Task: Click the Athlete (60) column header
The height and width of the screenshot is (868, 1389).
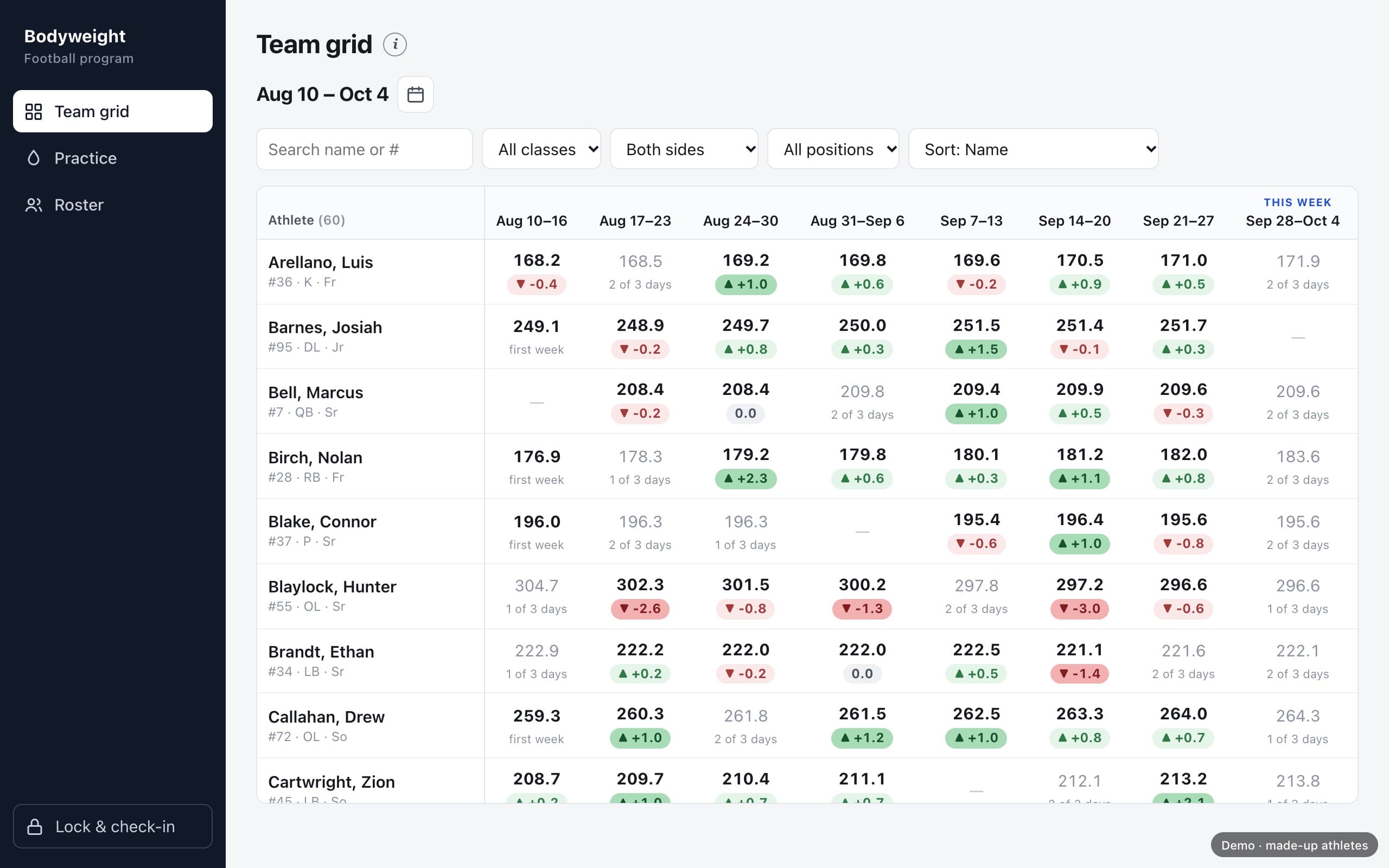Action: click(x=307, y=220)
